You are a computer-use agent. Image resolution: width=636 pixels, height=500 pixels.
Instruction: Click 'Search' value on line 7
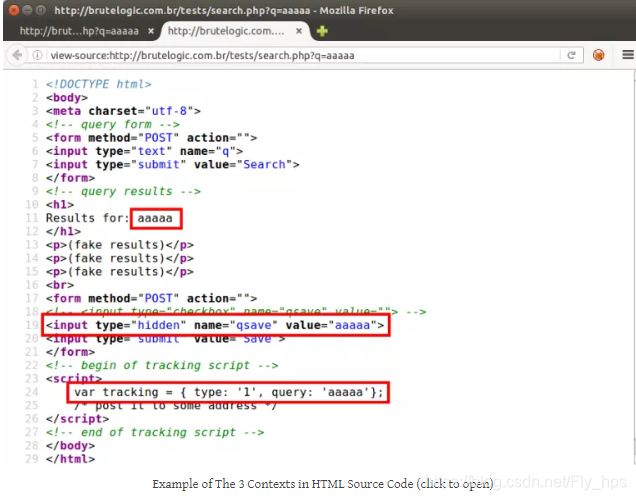264,164
